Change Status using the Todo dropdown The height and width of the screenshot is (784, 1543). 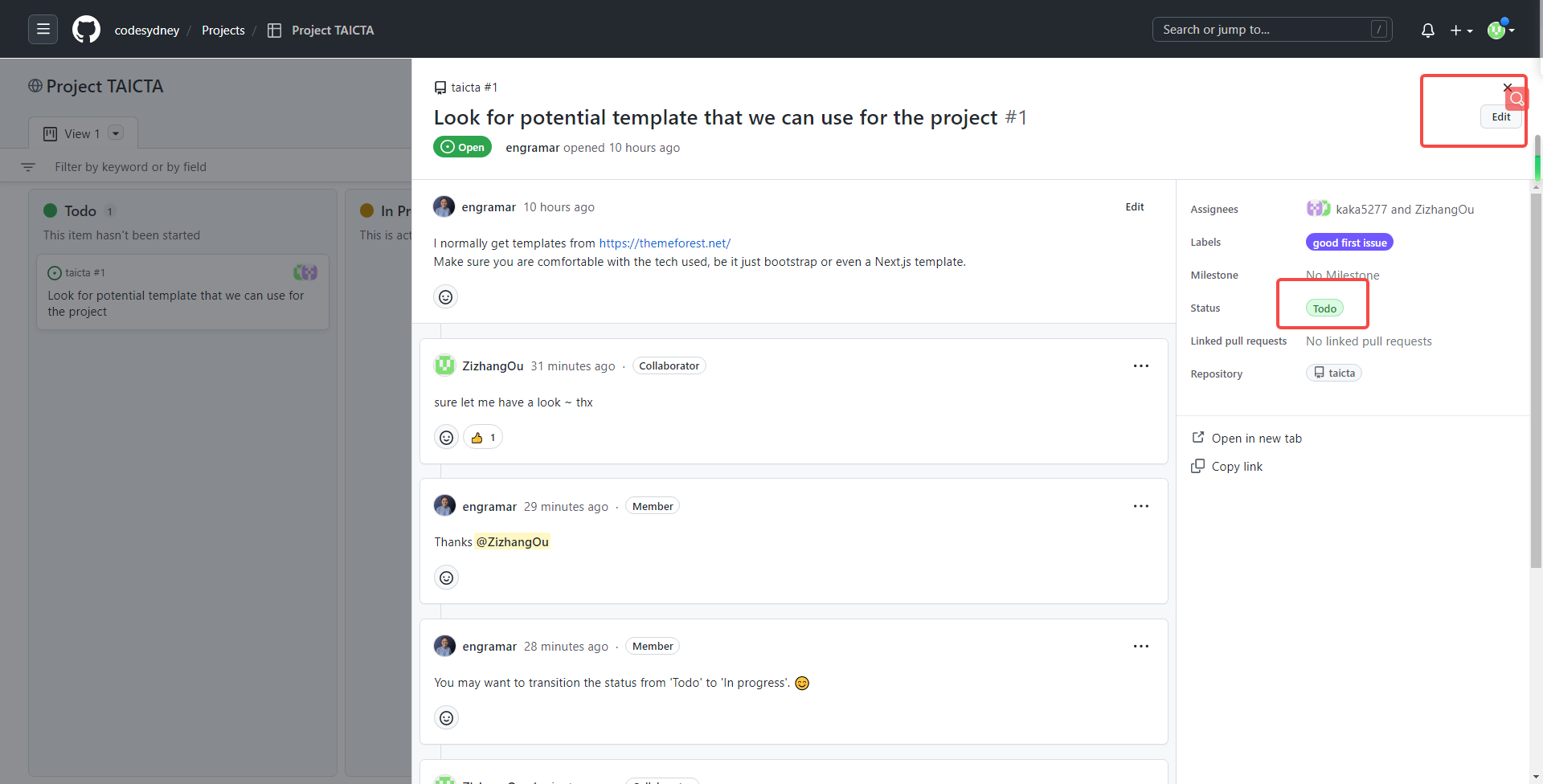pos(1325,308)
